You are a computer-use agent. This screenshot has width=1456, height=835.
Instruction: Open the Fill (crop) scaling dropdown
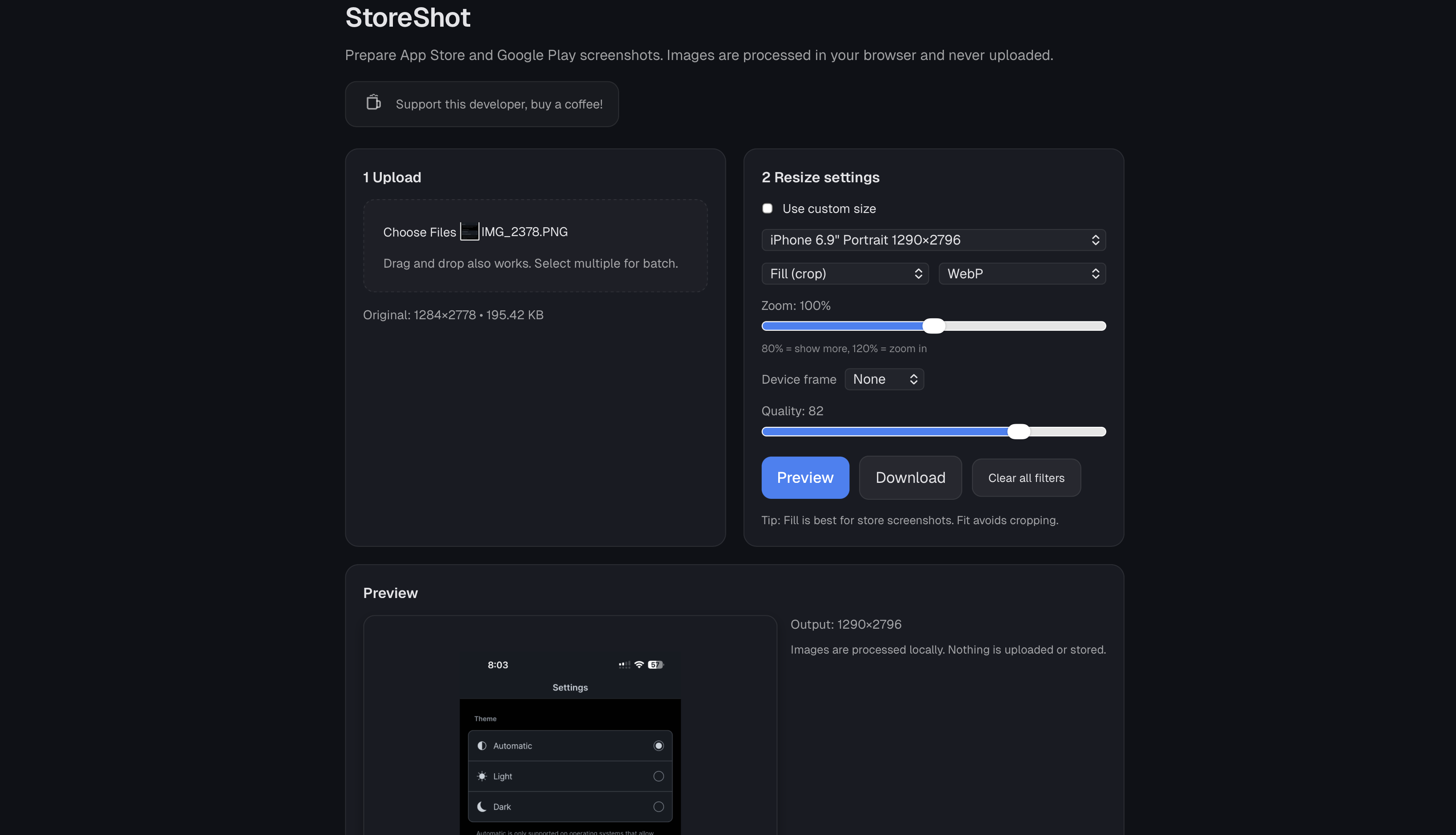tap(844, 273)
